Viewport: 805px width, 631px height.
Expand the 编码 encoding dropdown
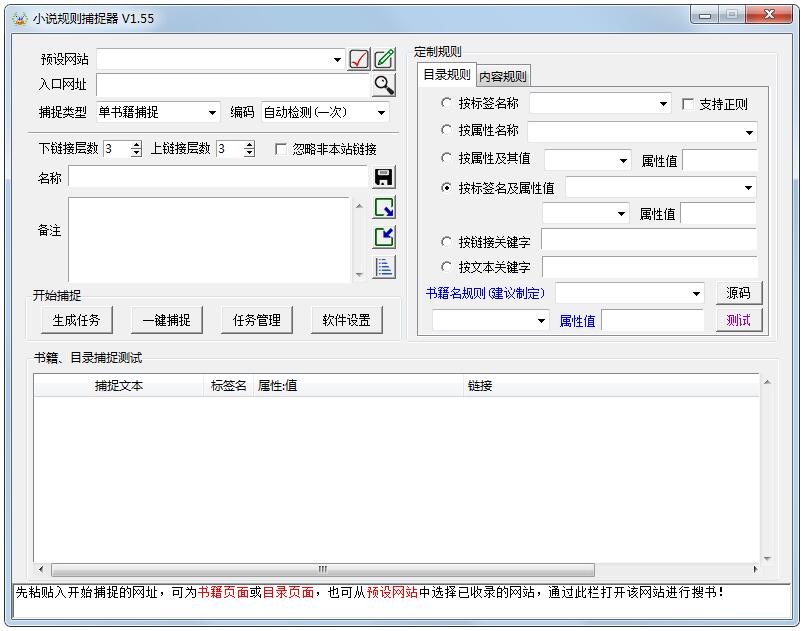click(x=324, y=113)
